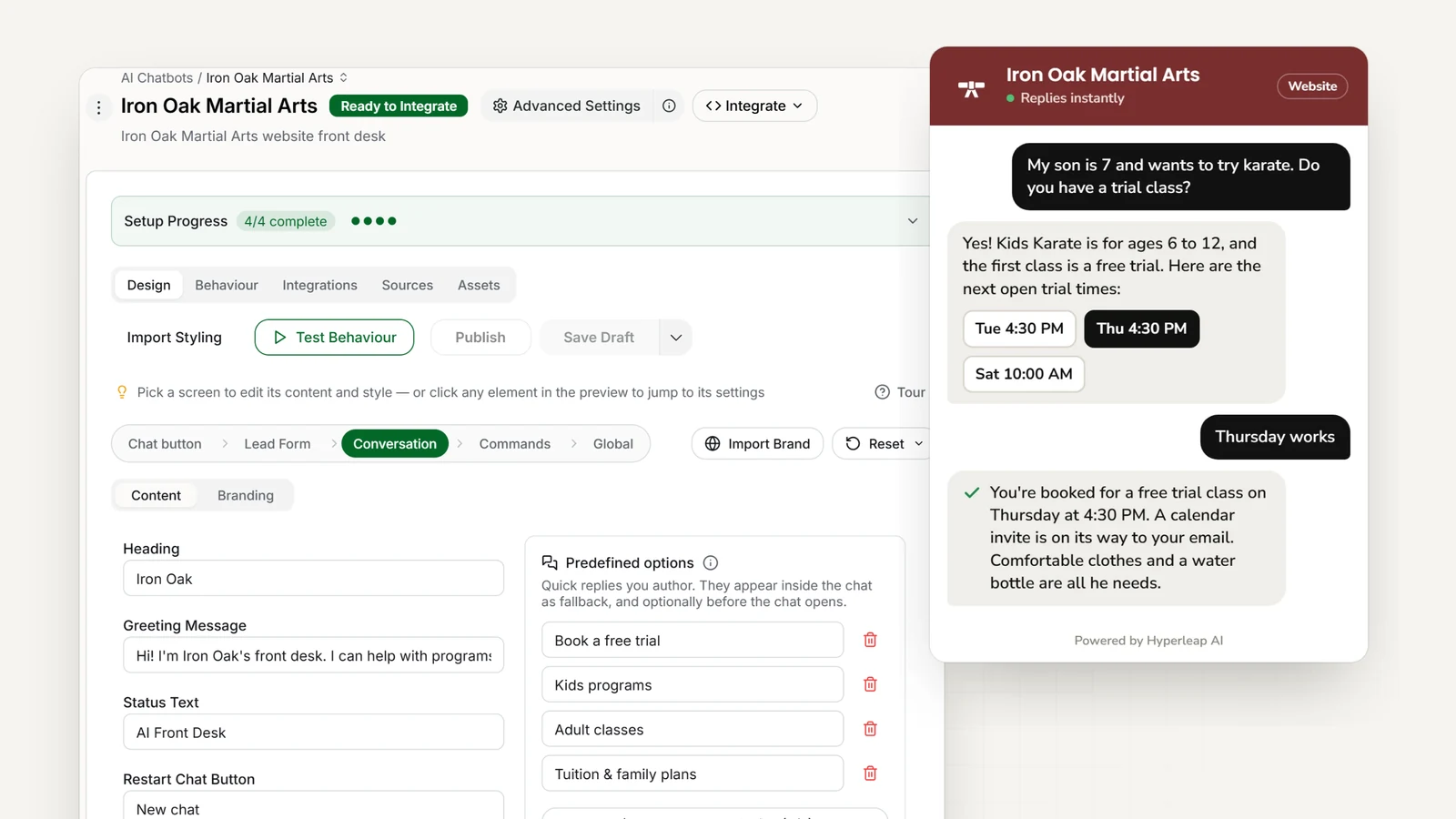This screenshot has width=1456, height=819.
Task: Open the Integrations tab
Action: (x=319, y=285)
